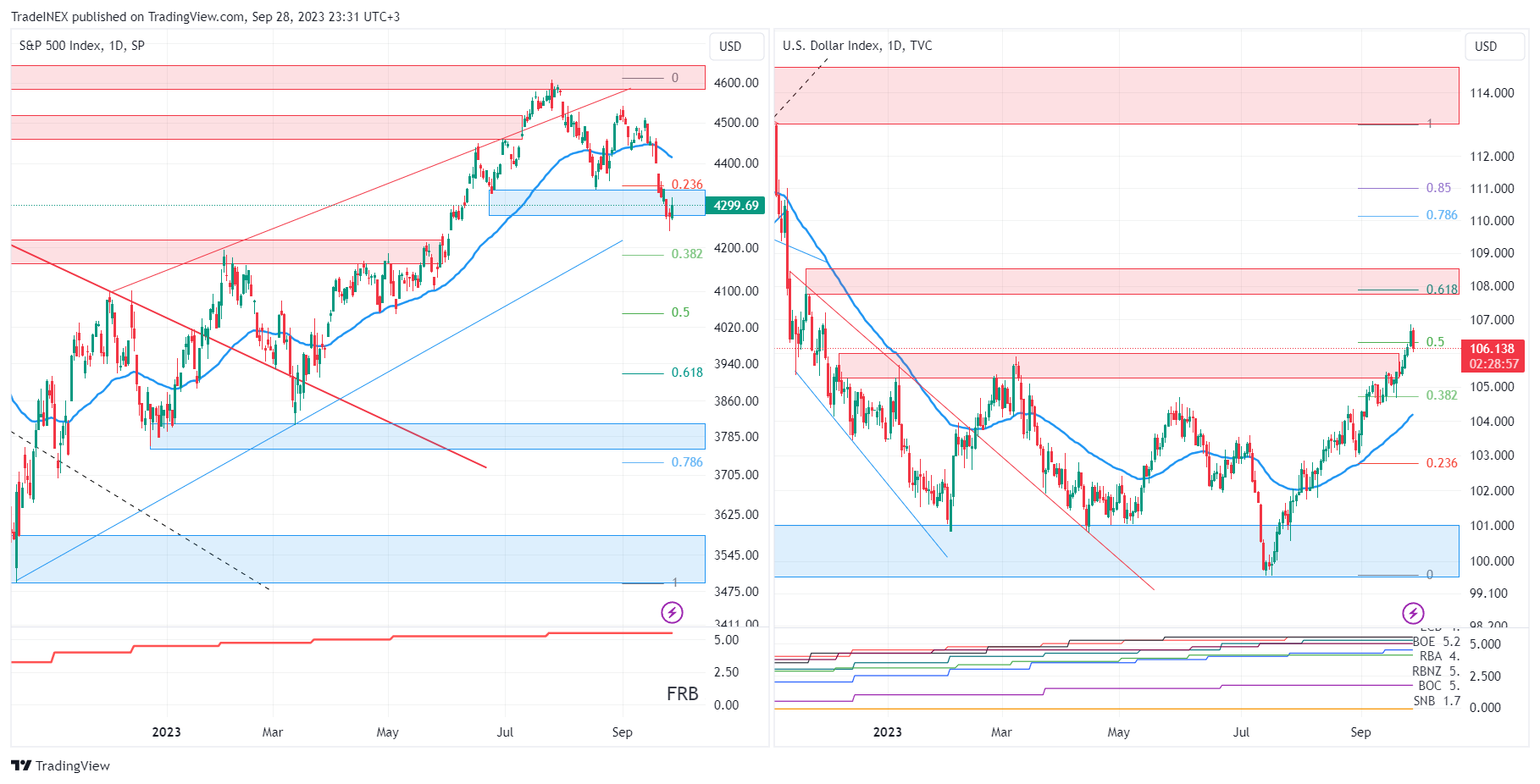Viewport: 1540px width, 784px height.
Task: Select the 0.786 Fibonacci label on S&P 500 chart
Action: point(687,462)
